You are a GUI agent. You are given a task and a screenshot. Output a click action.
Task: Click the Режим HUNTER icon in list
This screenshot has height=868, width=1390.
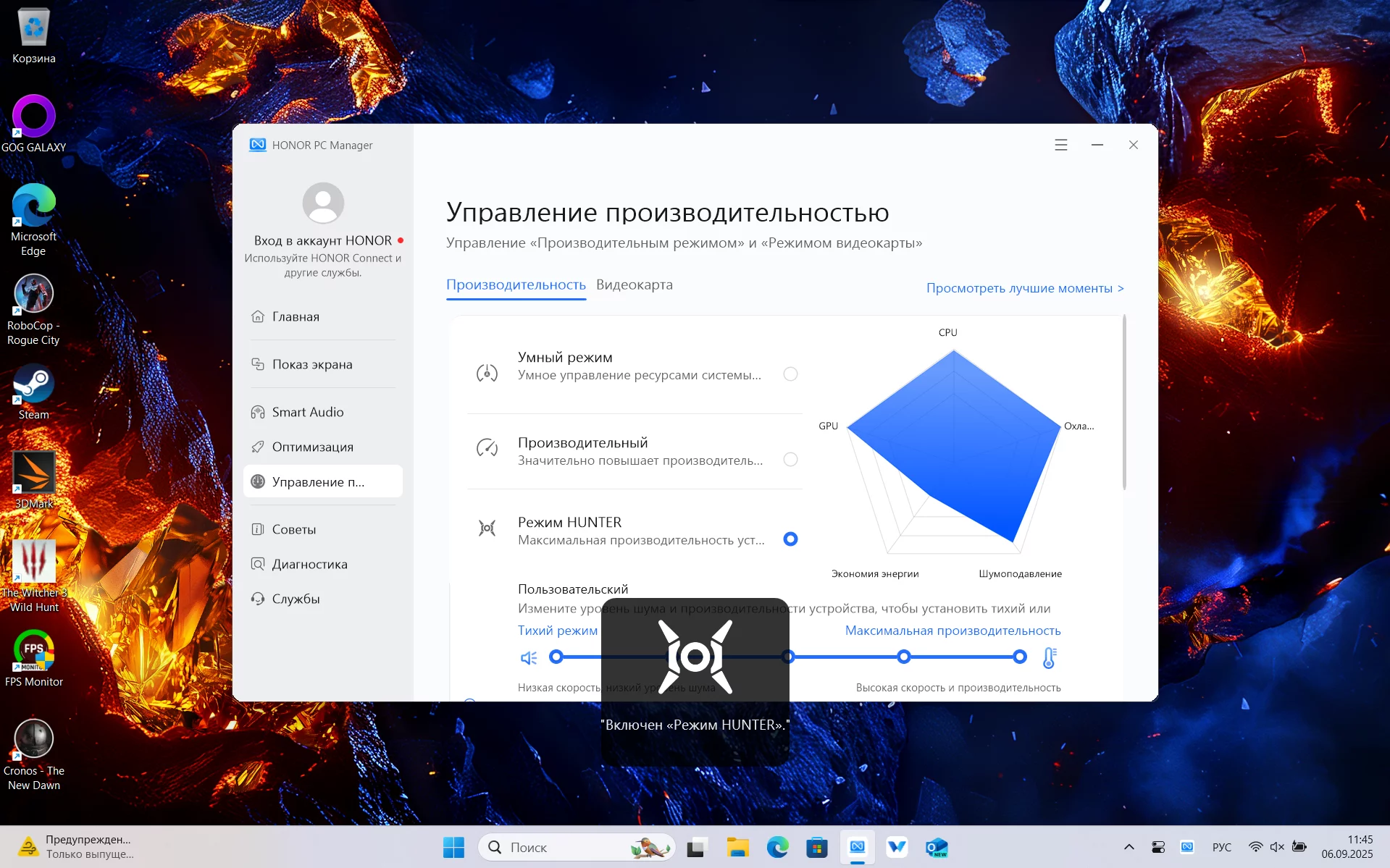point(487,528)
